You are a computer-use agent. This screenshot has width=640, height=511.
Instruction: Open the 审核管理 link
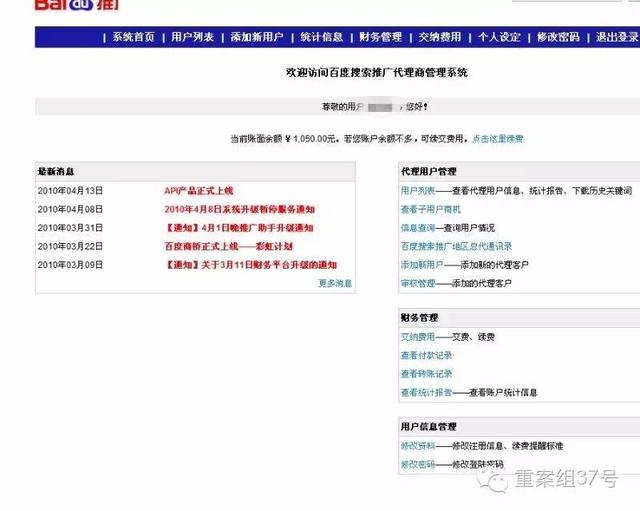tap(417, 283)
